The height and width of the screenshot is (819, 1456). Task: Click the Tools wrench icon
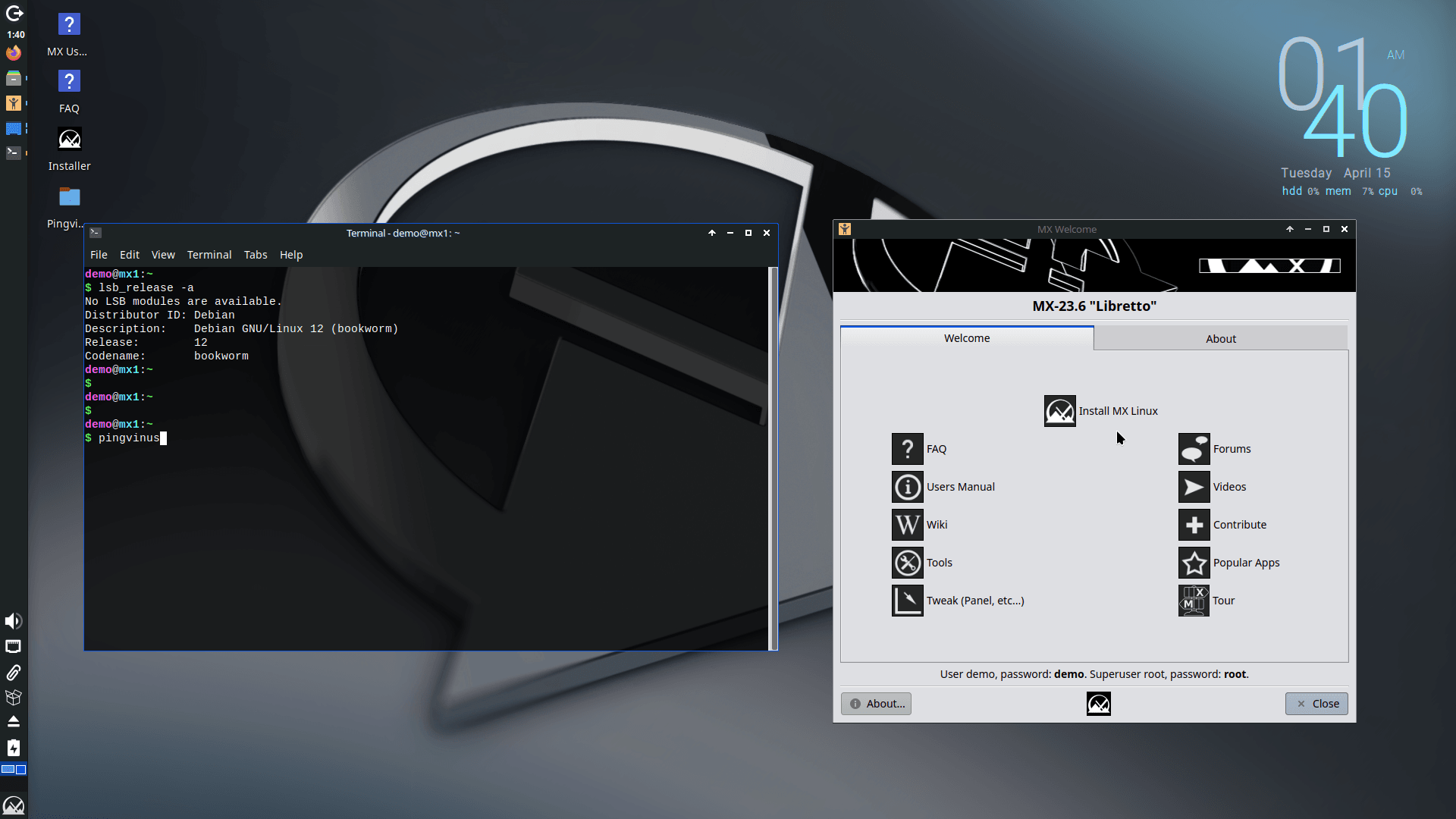(x=907, y=563)
